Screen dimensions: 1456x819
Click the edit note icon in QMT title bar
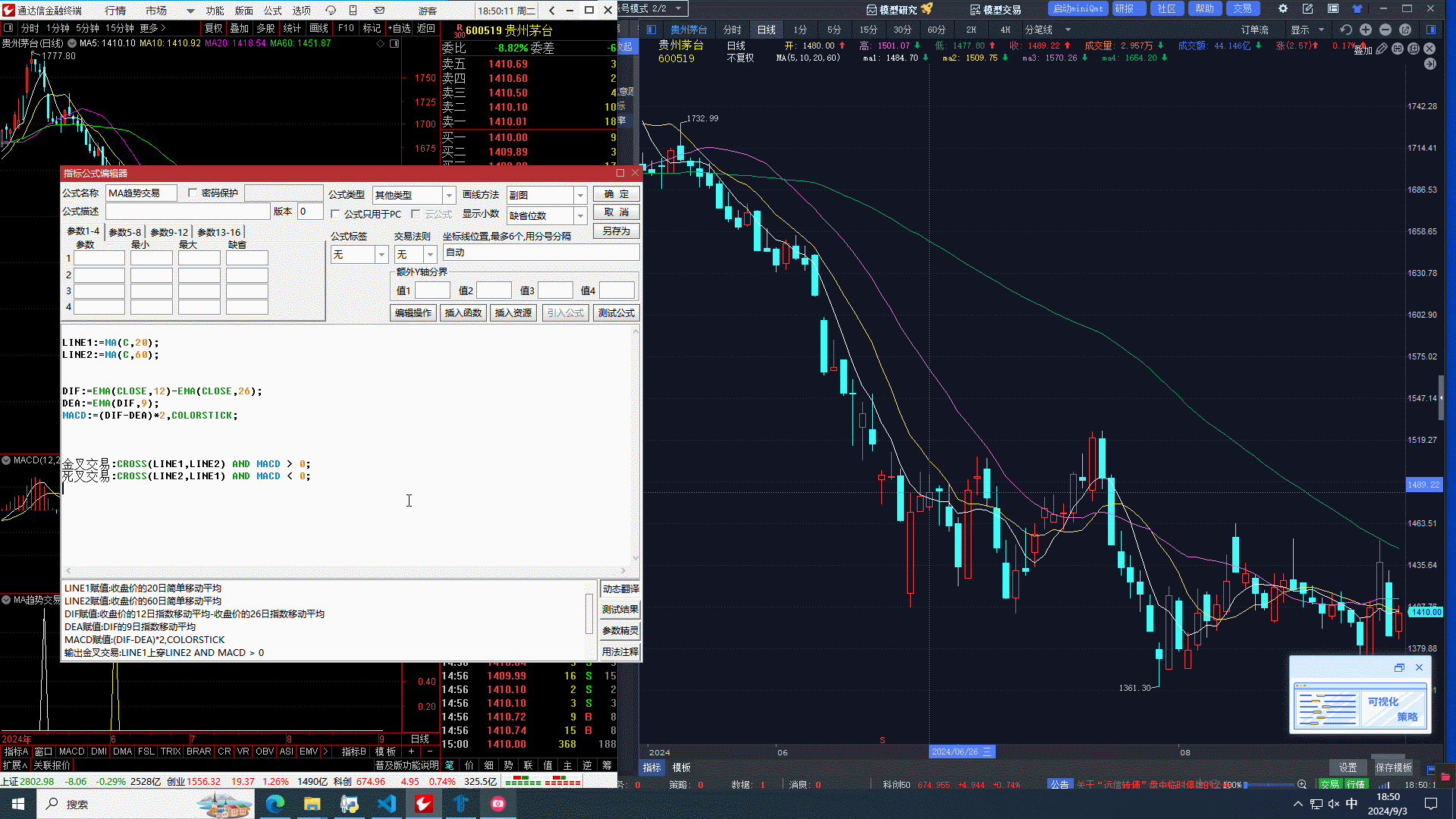pyautogui.click(x=1307, y=9)
